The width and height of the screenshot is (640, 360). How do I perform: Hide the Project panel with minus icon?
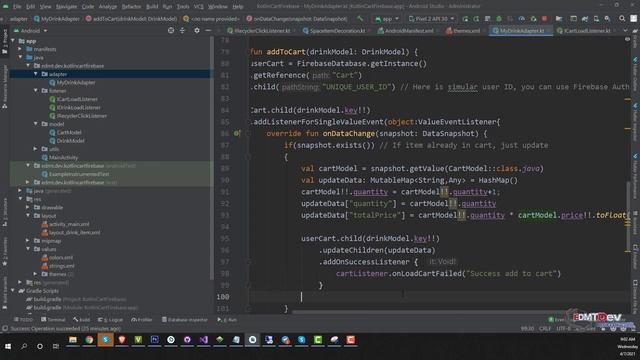point(208,31)
